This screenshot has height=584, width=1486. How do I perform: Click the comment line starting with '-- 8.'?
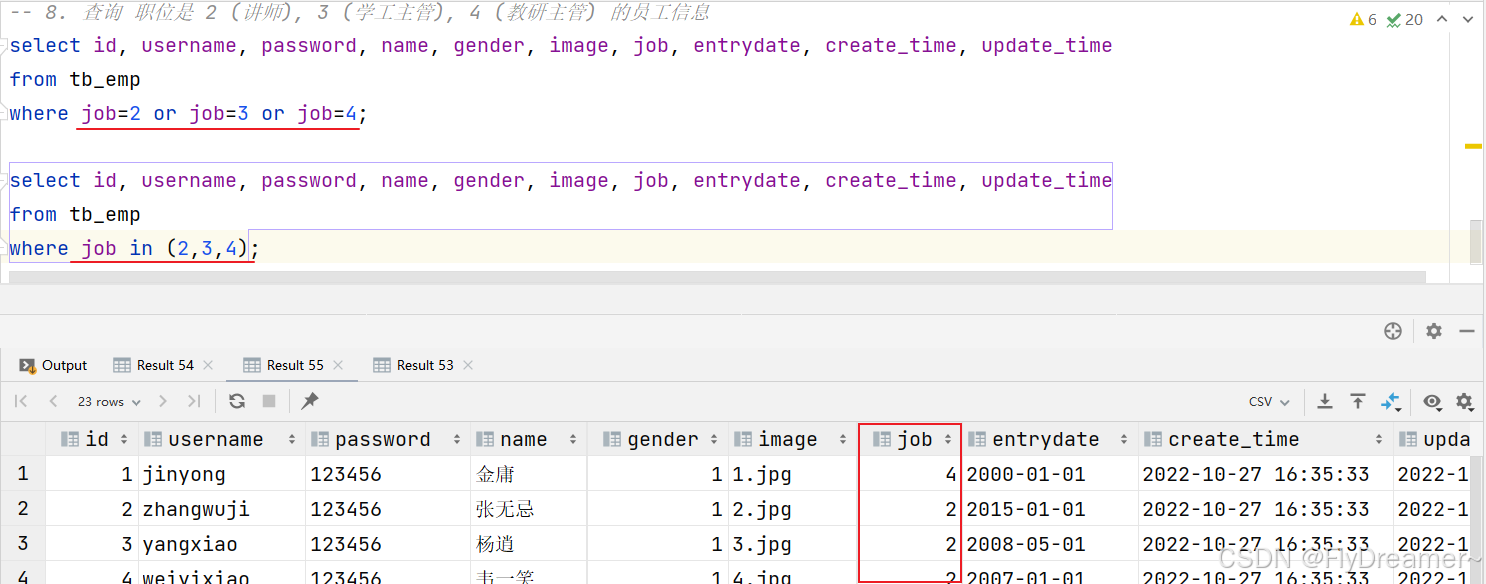[x=360, y=12]
